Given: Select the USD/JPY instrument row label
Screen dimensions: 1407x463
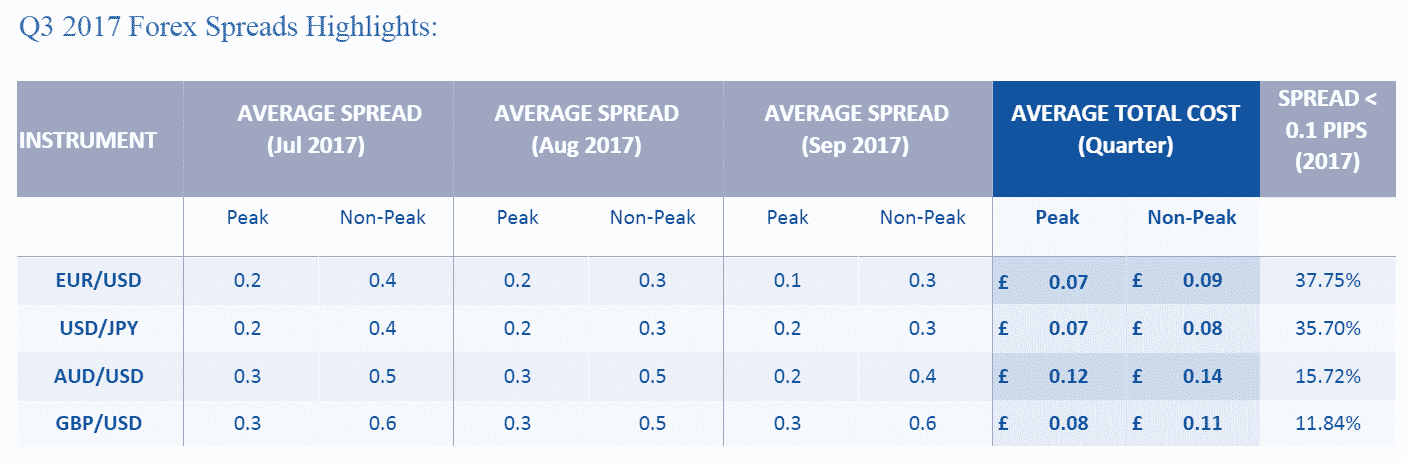Looking at the screenshot, I should (x=99, y=329).
